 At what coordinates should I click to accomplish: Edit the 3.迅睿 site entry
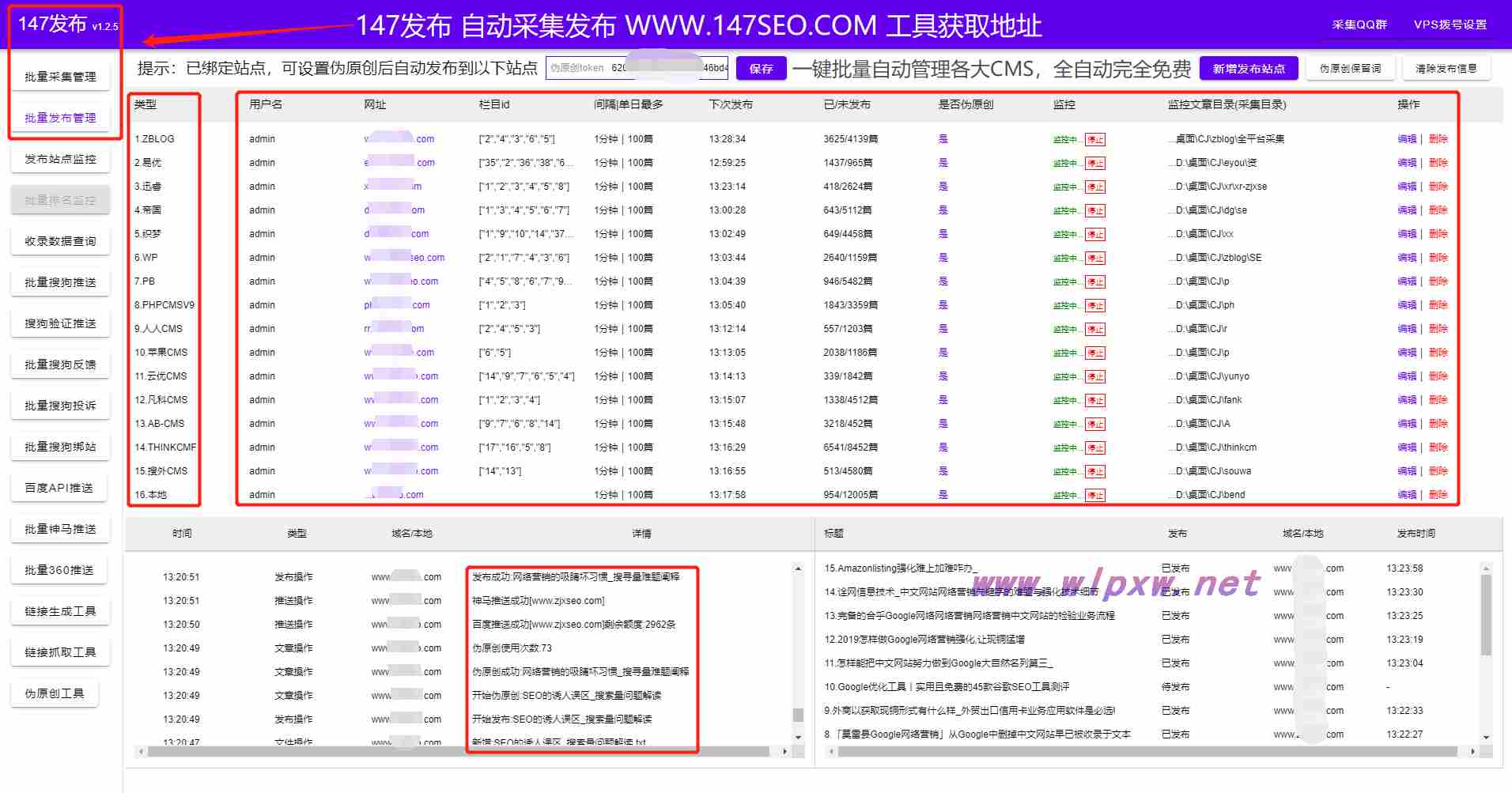click(1407, 187)
